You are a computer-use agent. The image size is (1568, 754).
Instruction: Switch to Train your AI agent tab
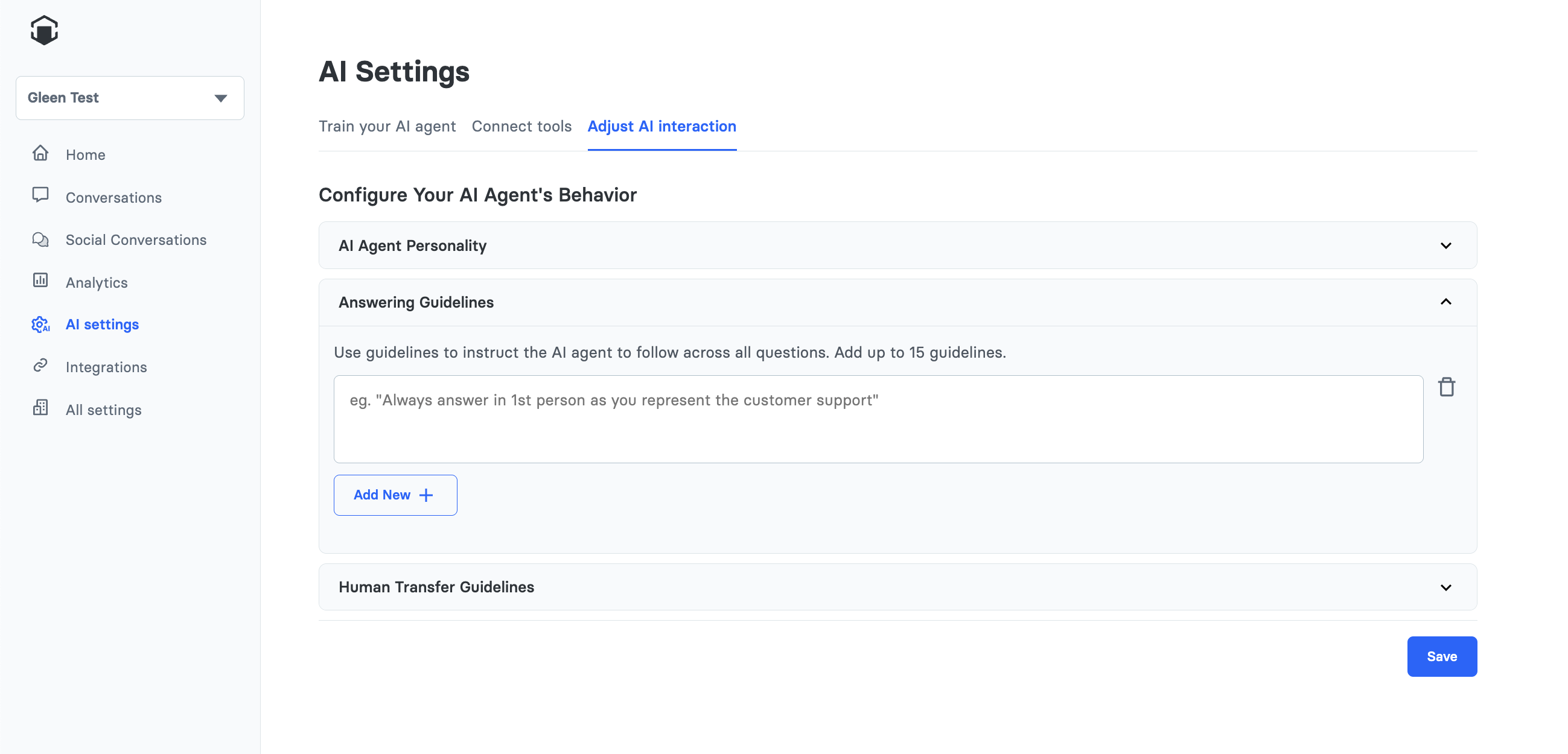387,126
